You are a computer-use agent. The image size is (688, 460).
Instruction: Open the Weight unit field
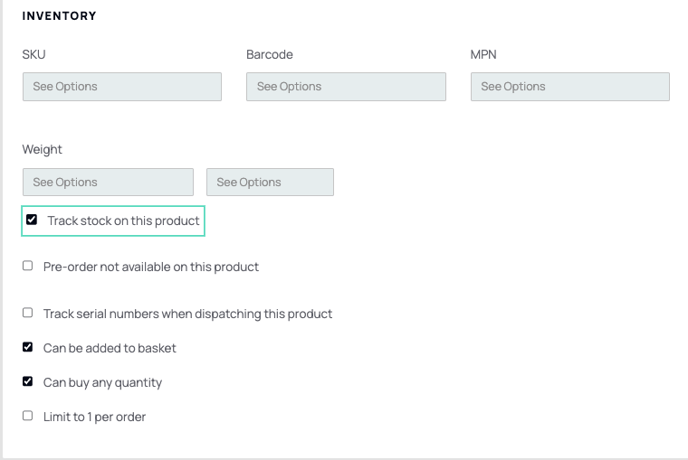pyautogui.click(x=270, y=182)
